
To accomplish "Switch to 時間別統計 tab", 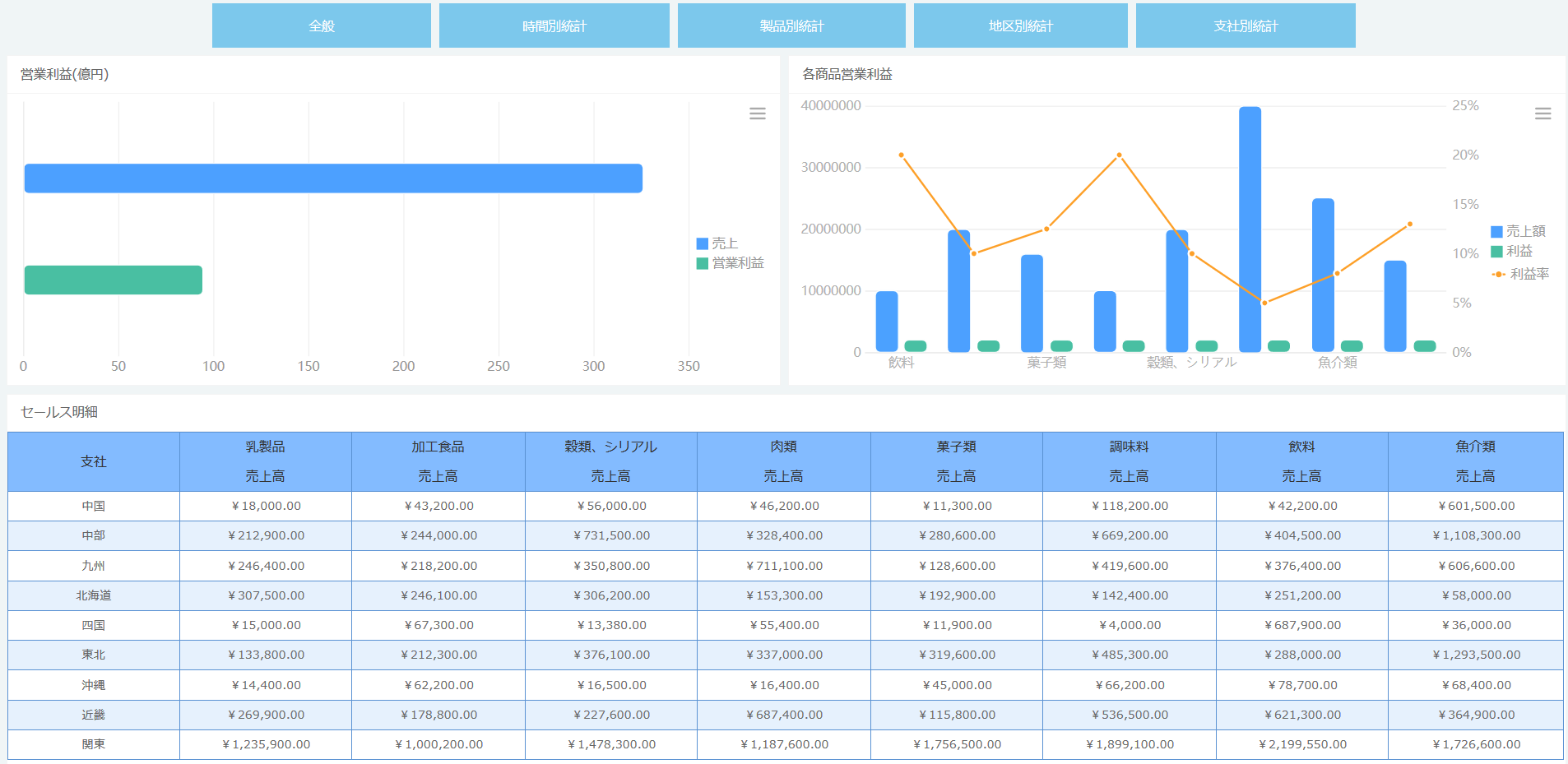I will tap(554, 25).
